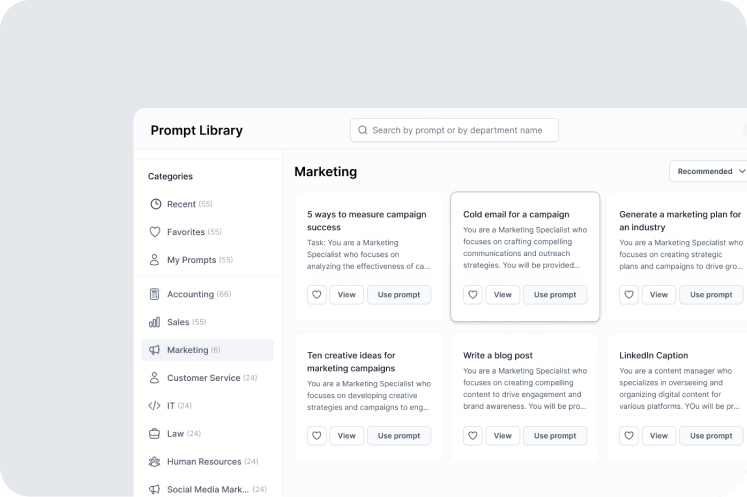The image size is (747, 497).
Task: Click Use prompt on 'LinkedIn Caption' card
Action: click(711, 436)
